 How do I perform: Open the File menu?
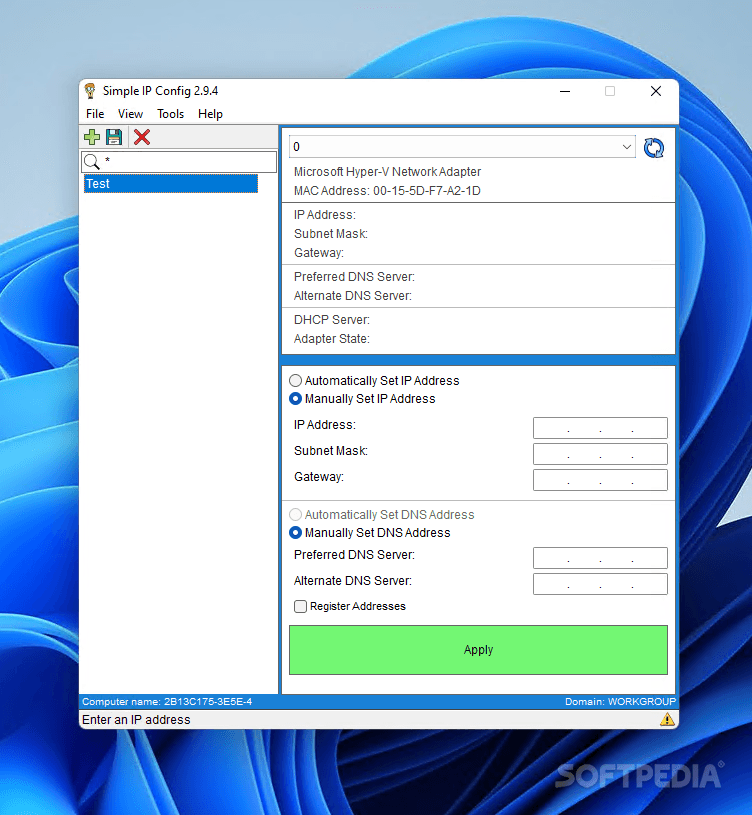coord(95,114)
